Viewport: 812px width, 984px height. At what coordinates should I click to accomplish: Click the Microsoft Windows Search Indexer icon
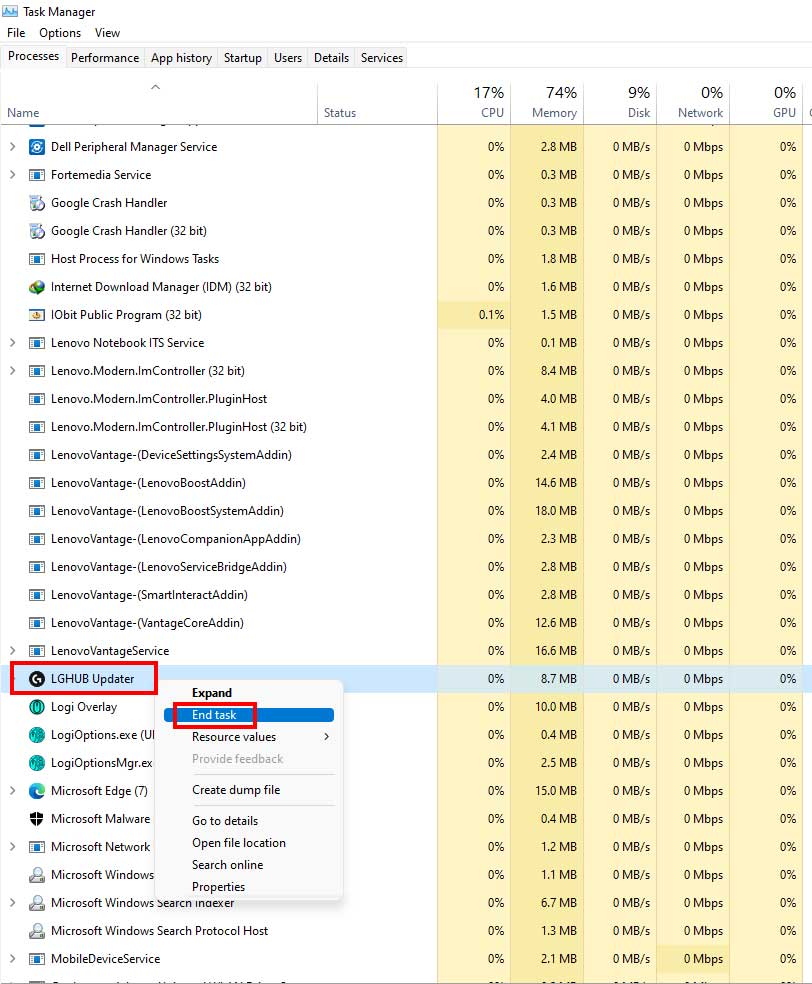click(37, 903)
